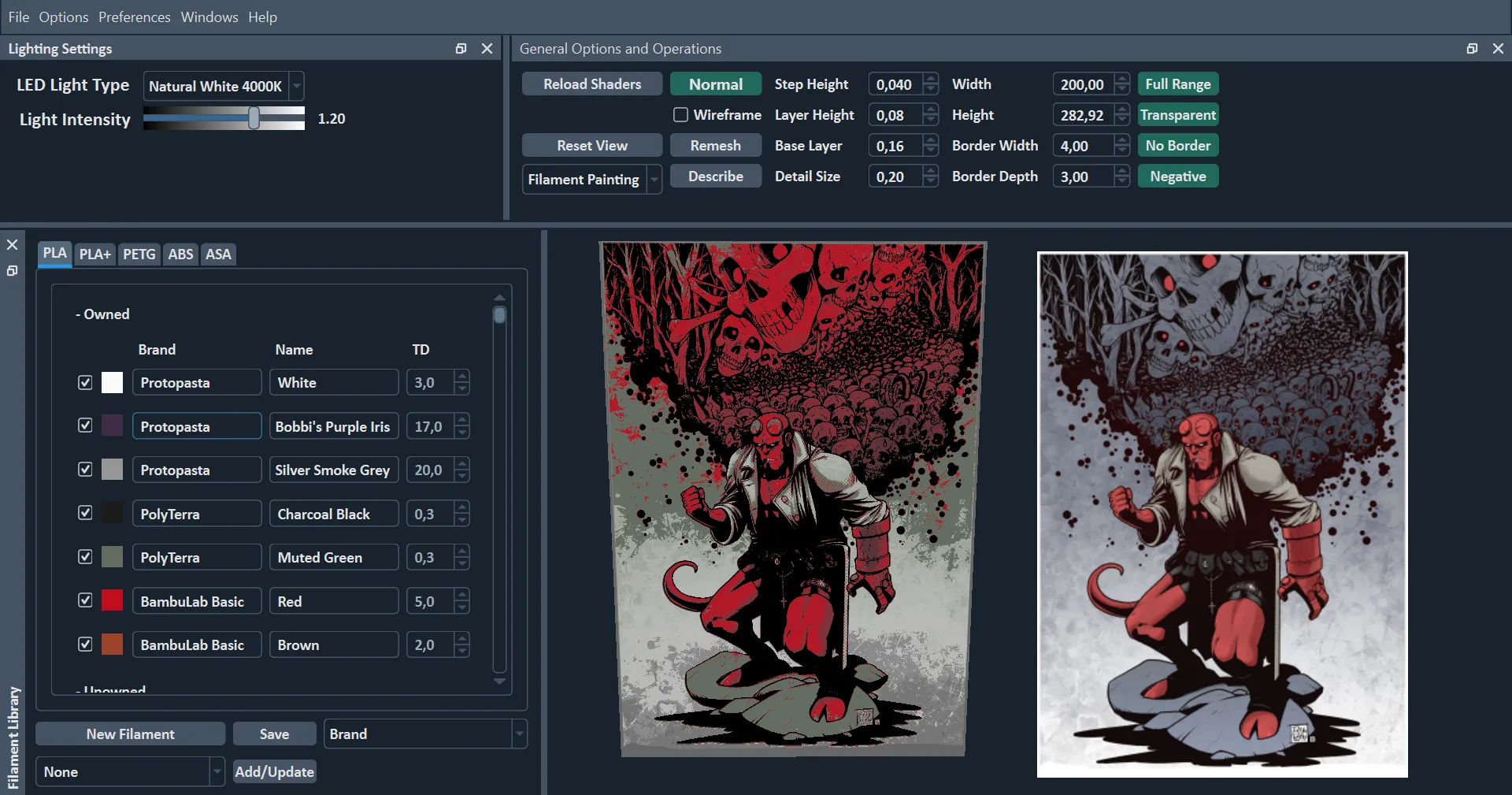Click the original source image preview
The width and height of the screenshot is (1512, 795).
click(1222, 515)
